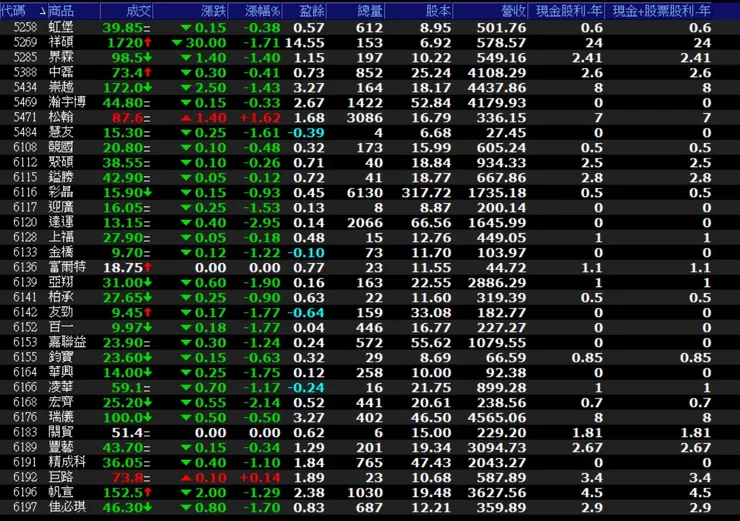Select stock name 瀚宇博
Screen dimensions: 740x521
tap(67, 102)
